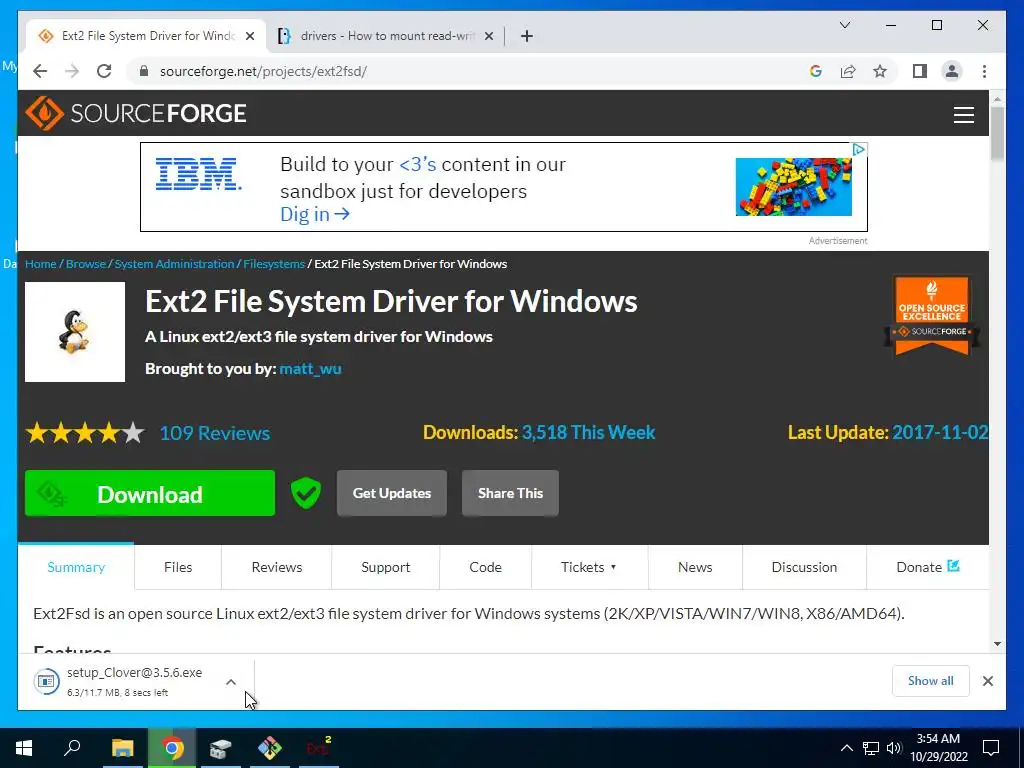Image resolution: width=1024 pixels, height=768 pixels.
Task: Go forward with the forward arrow
Action: pyautogui.click(x=72, y=71)
